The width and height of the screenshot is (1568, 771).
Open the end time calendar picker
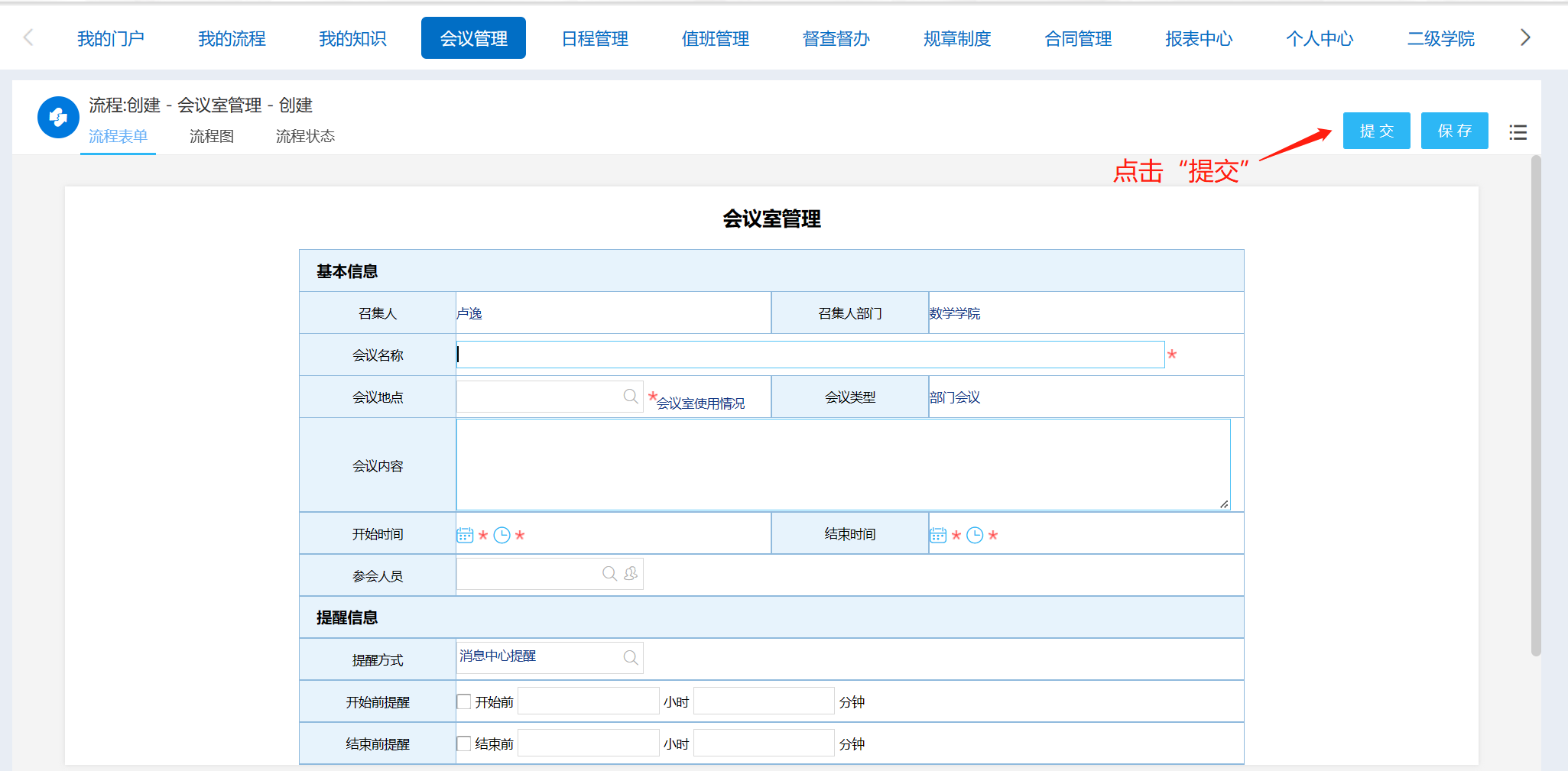[x=938, y=535]
